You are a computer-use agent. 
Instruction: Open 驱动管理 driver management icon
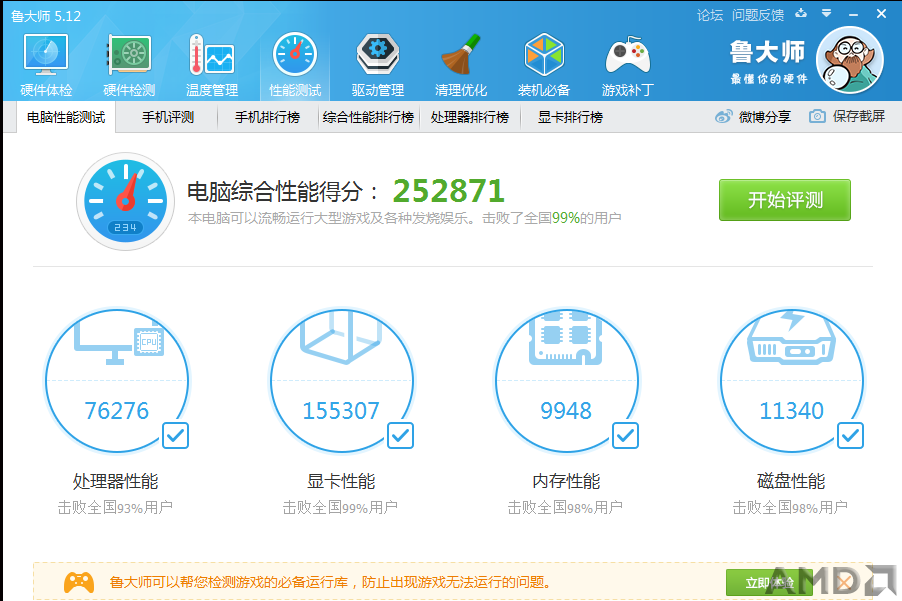pos(377,64)
